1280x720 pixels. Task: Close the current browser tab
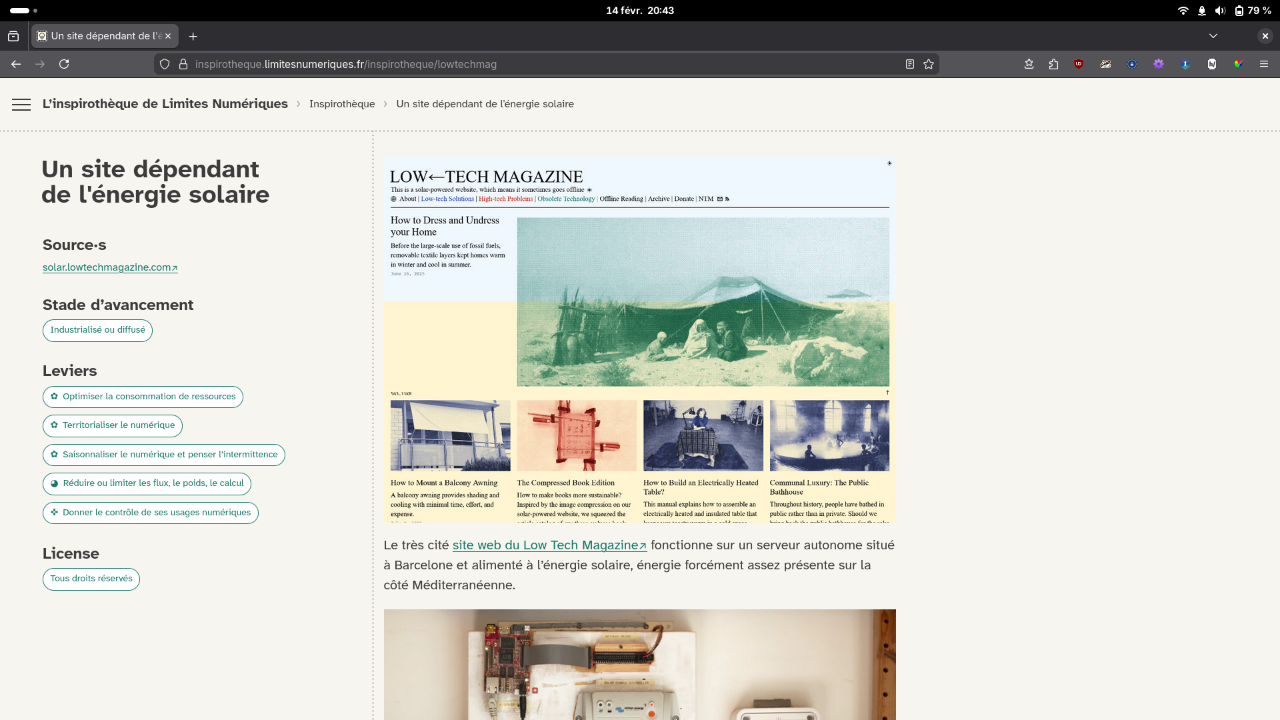(x=168, y=36)
